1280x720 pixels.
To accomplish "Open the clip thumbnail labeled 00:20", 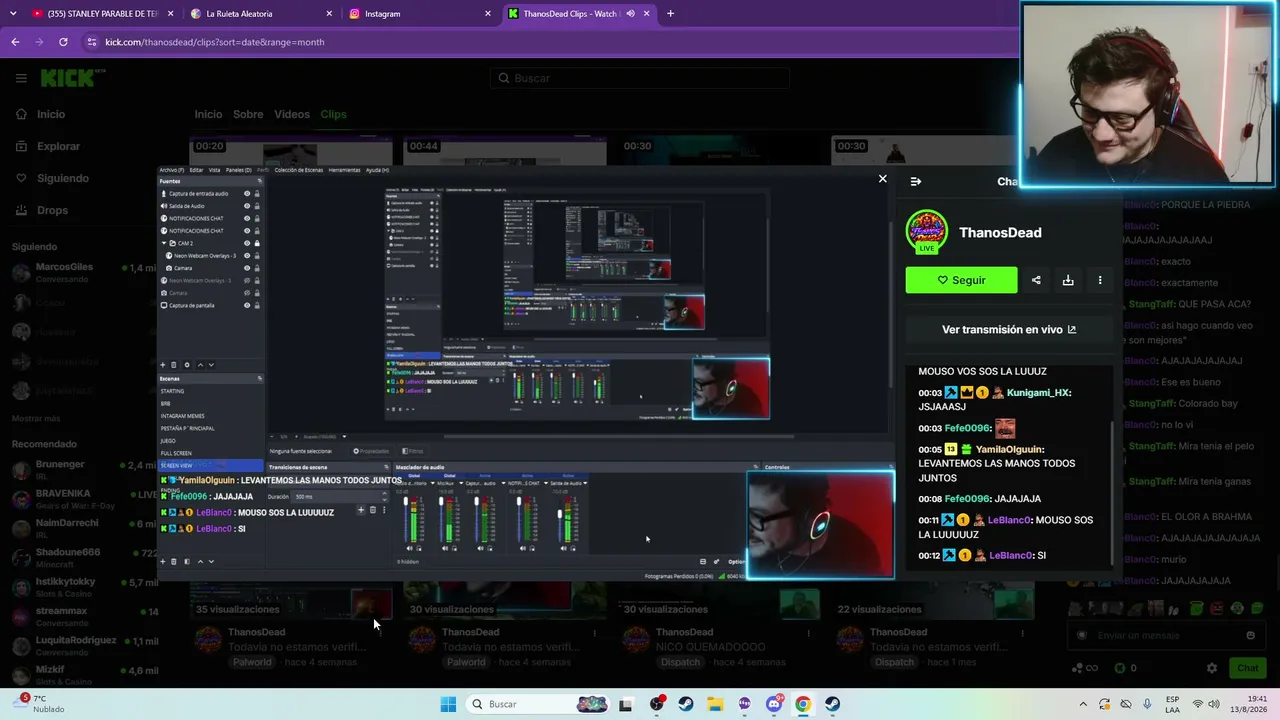I will click(x=290, y=152).
